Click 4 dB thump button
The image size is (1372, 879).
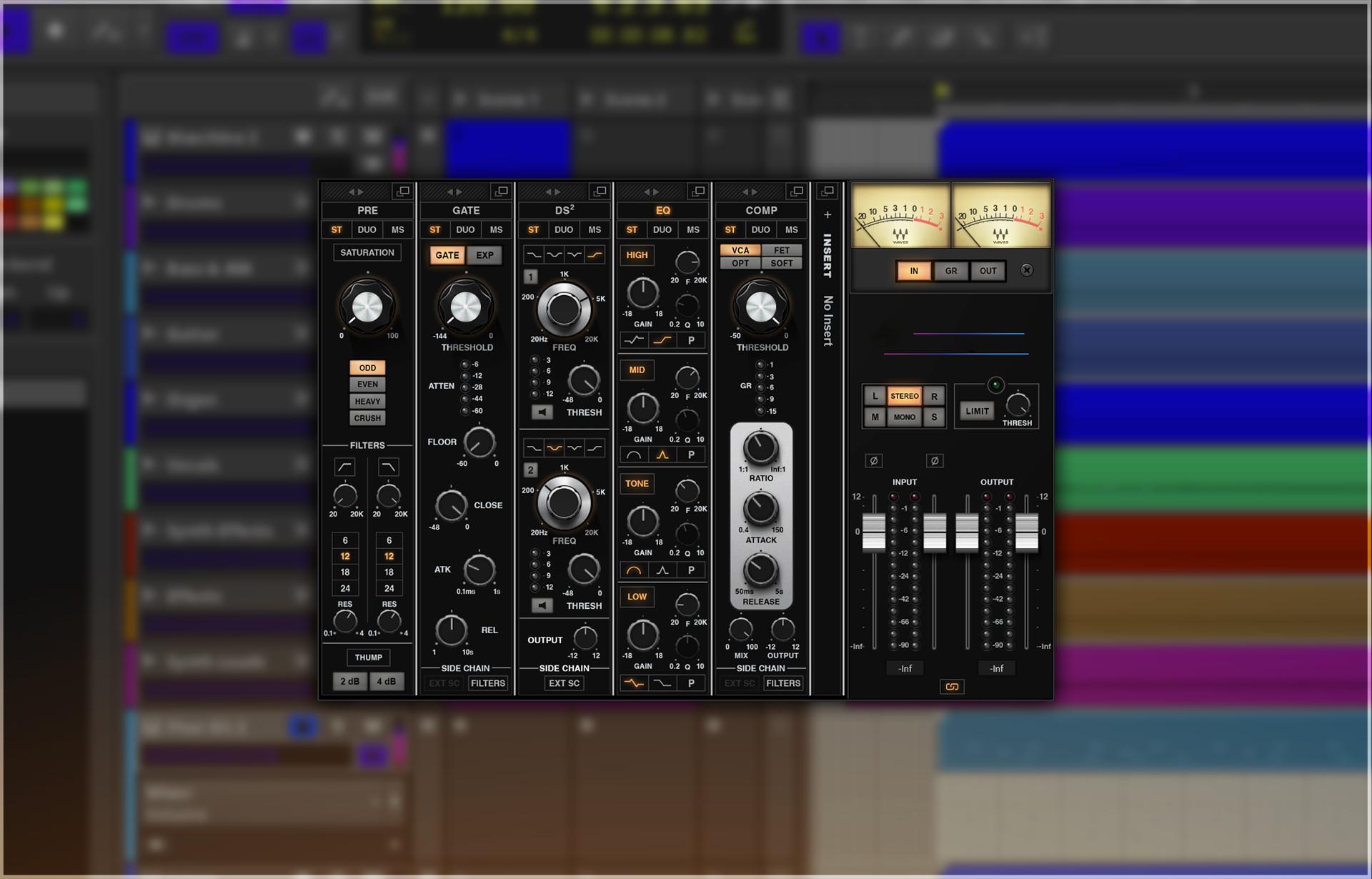[x=387, y=681]
